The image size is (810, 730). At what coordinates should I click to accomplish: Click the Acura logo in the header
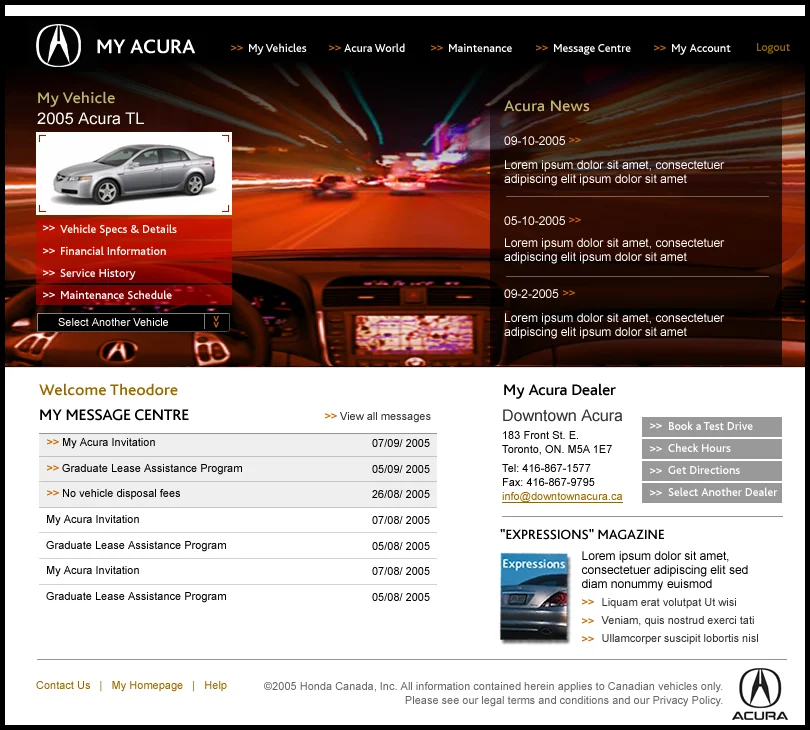58,46
